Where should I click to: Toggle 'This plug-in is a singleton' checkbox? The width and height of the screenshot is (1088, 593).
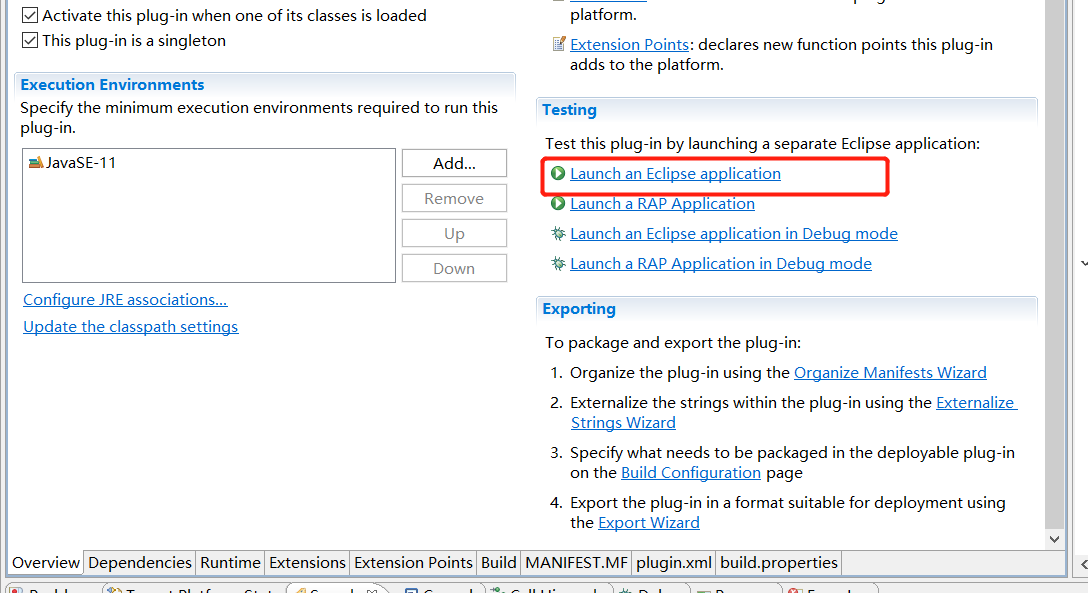(30, 40)
